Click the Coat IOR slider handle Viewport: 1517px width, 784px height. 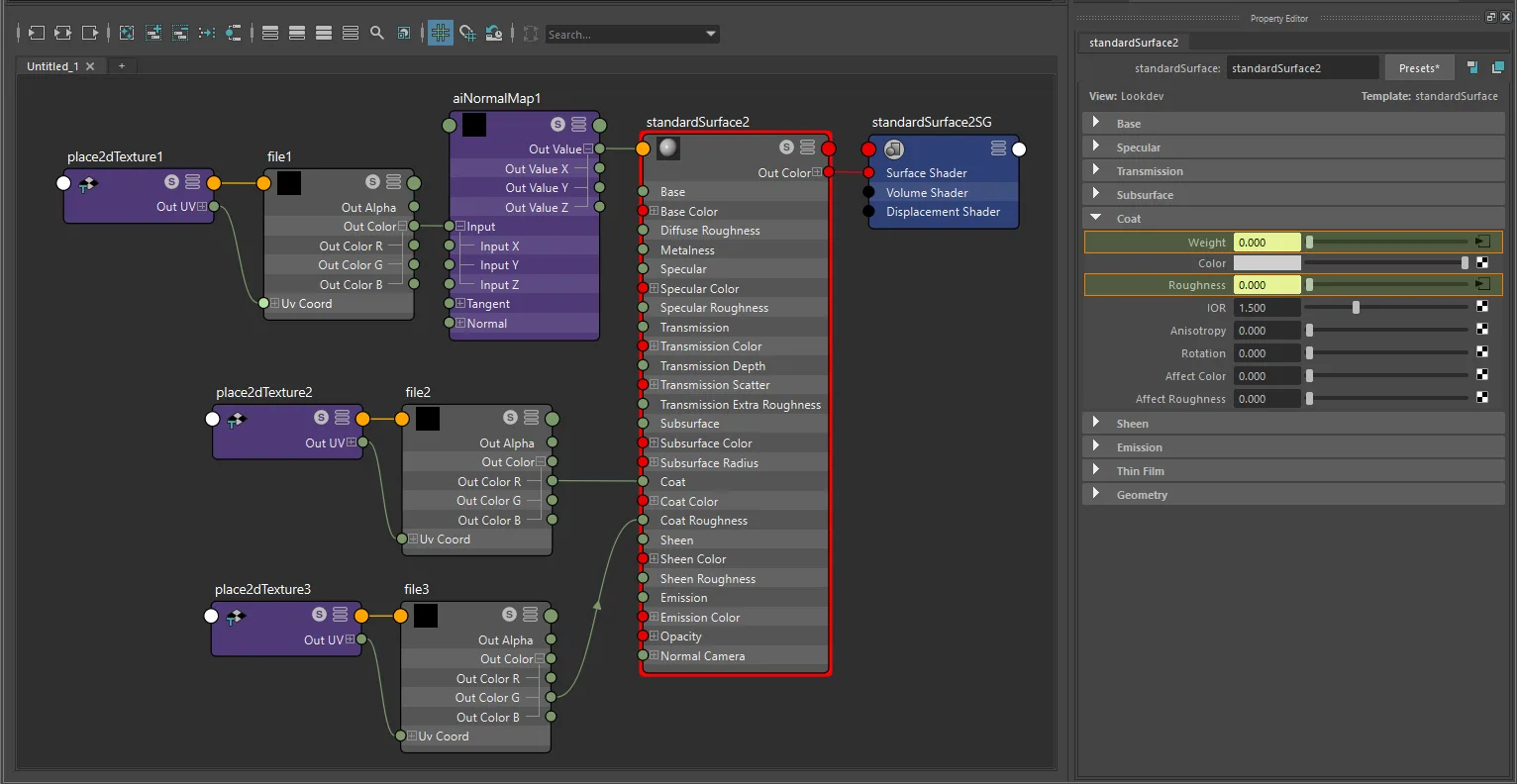pyautogui.click(x=1356, y=308)
